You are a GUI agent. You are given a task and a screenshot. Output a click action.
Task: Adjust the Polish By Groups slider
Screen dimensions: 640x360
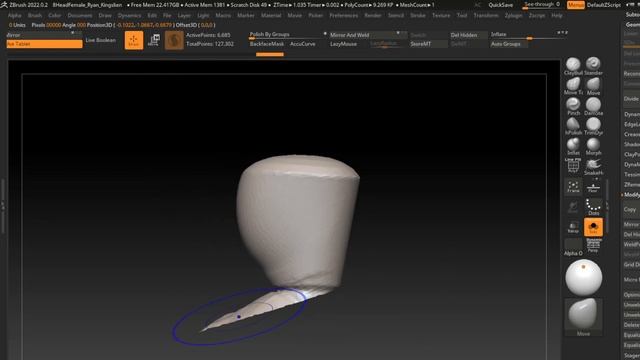click(287, 35)
